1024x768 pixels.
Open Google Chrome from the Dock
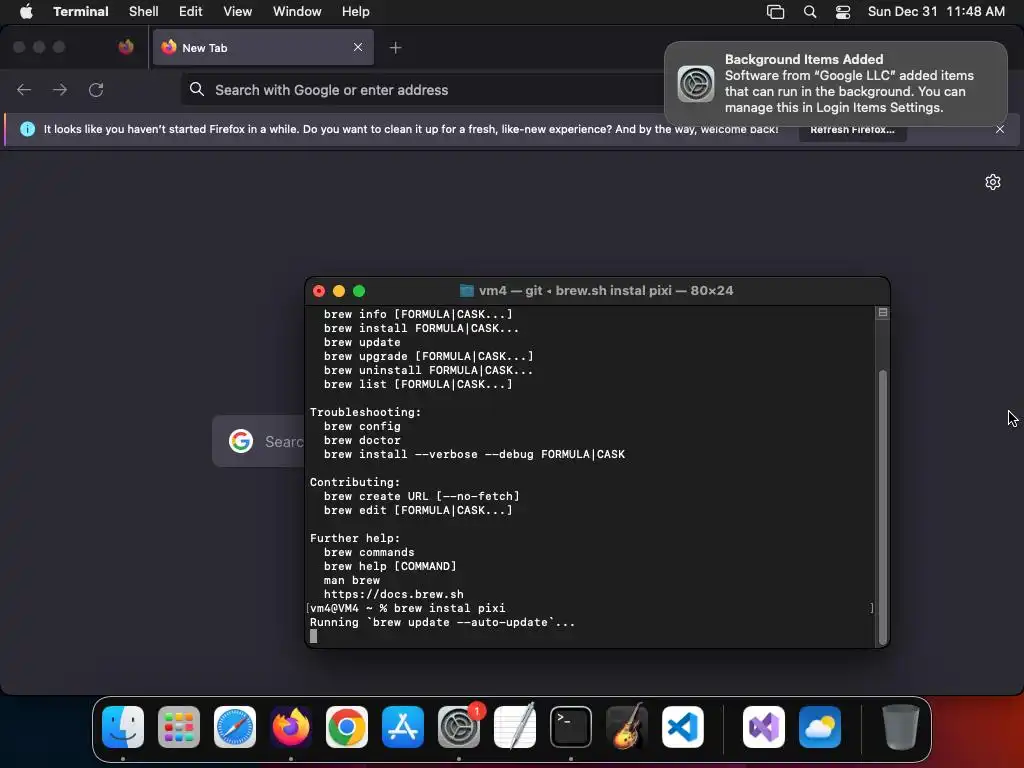[347, 726]
